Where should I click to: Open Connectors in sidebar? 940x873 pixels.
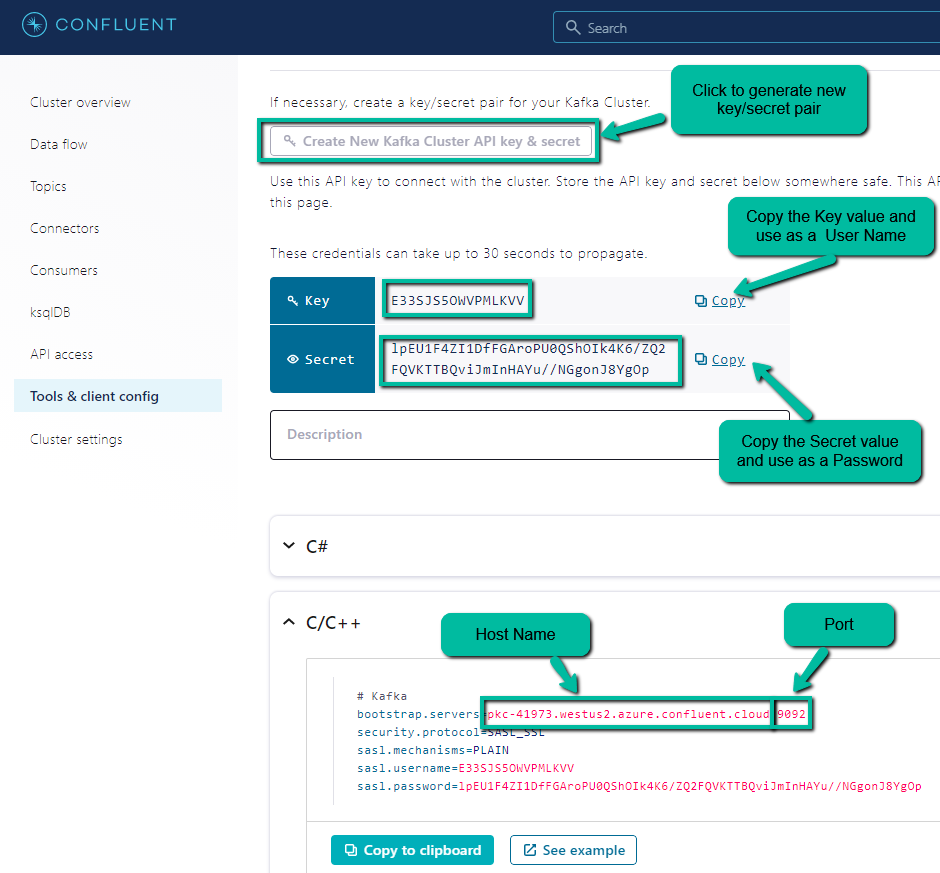tap(64, 229)
